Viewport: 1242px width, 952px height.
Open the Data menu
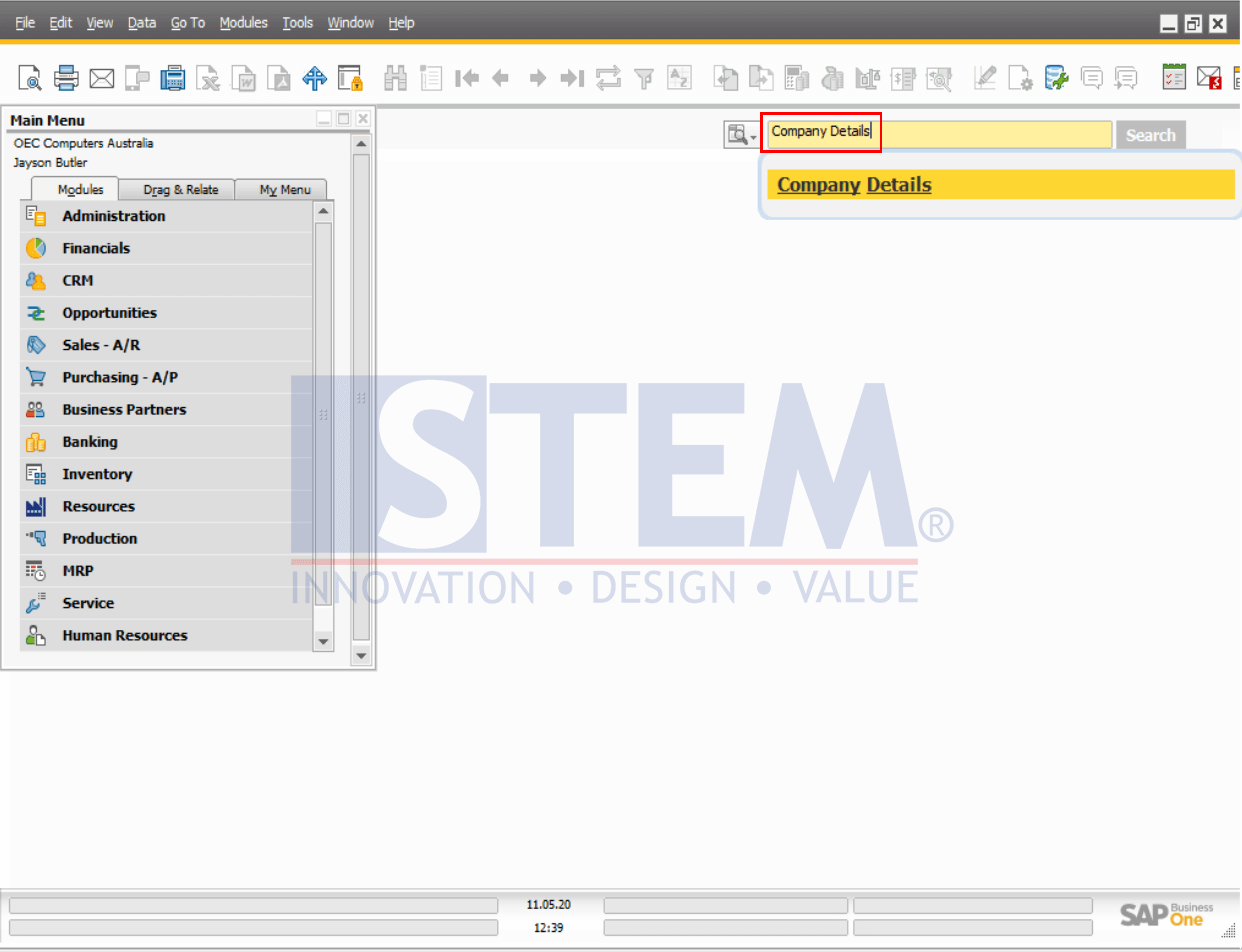[142, 22]
